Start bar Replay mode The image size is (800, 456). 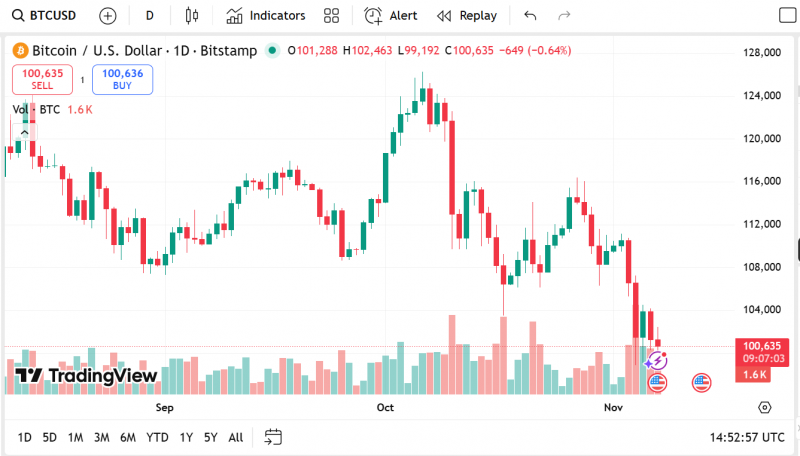tap(467, 16)
